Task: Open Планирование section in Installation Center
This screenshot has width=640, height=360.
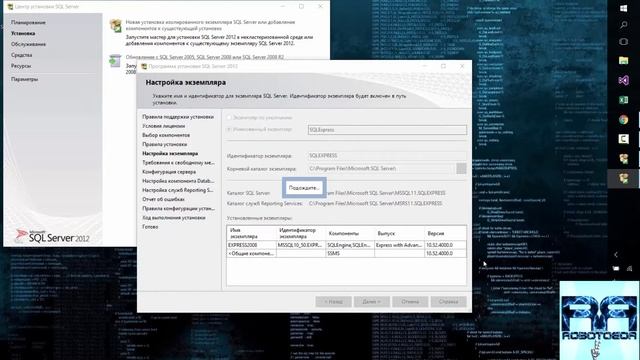Action: 28,22
